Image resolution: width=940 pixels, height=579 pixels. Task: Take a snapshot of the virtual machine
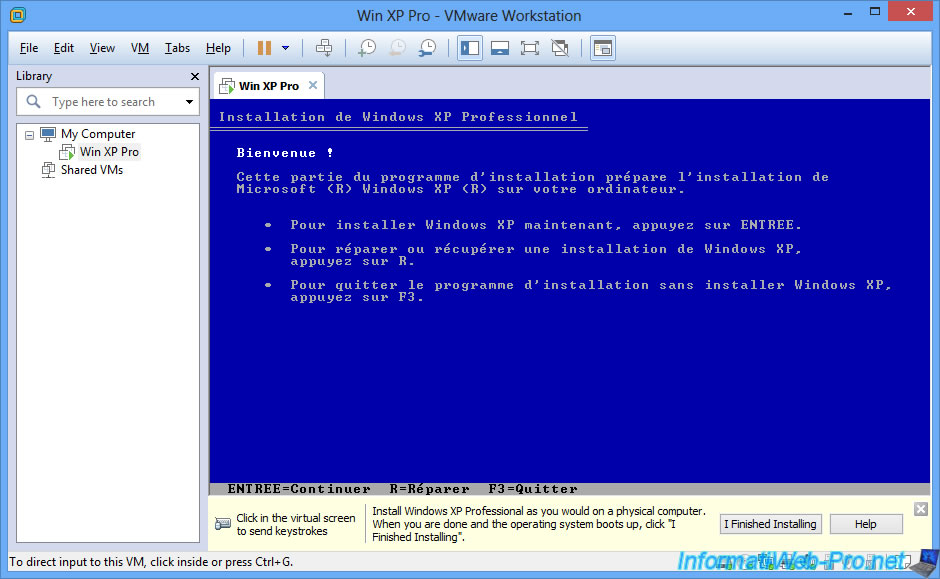367,48
